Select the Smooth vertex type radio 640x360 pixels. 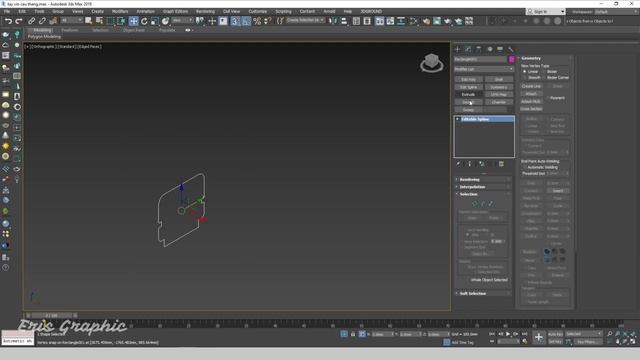[x=525, y=77]
